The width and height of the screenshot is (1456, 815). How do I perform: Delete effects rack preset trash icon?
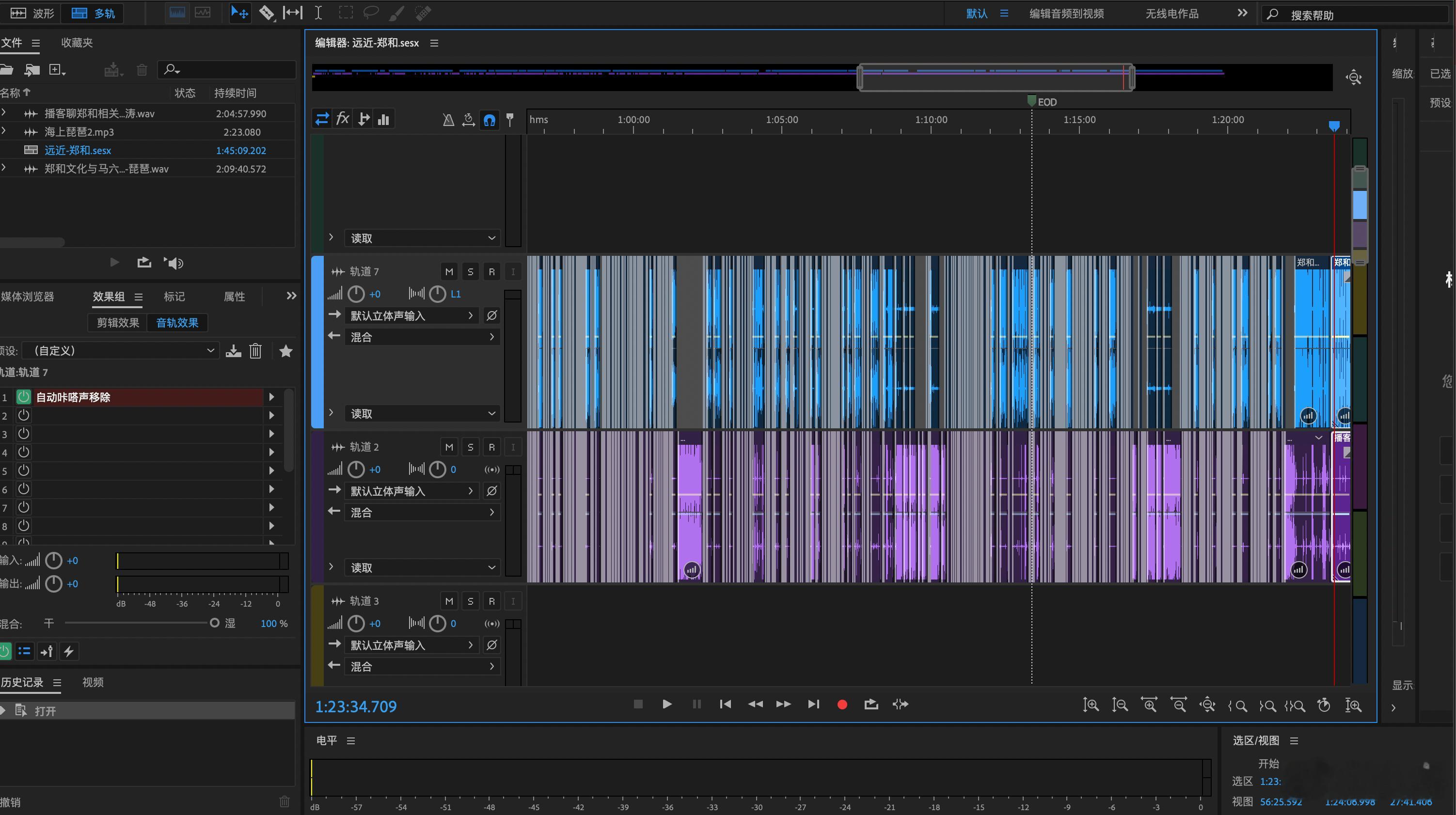pos(255,351)
